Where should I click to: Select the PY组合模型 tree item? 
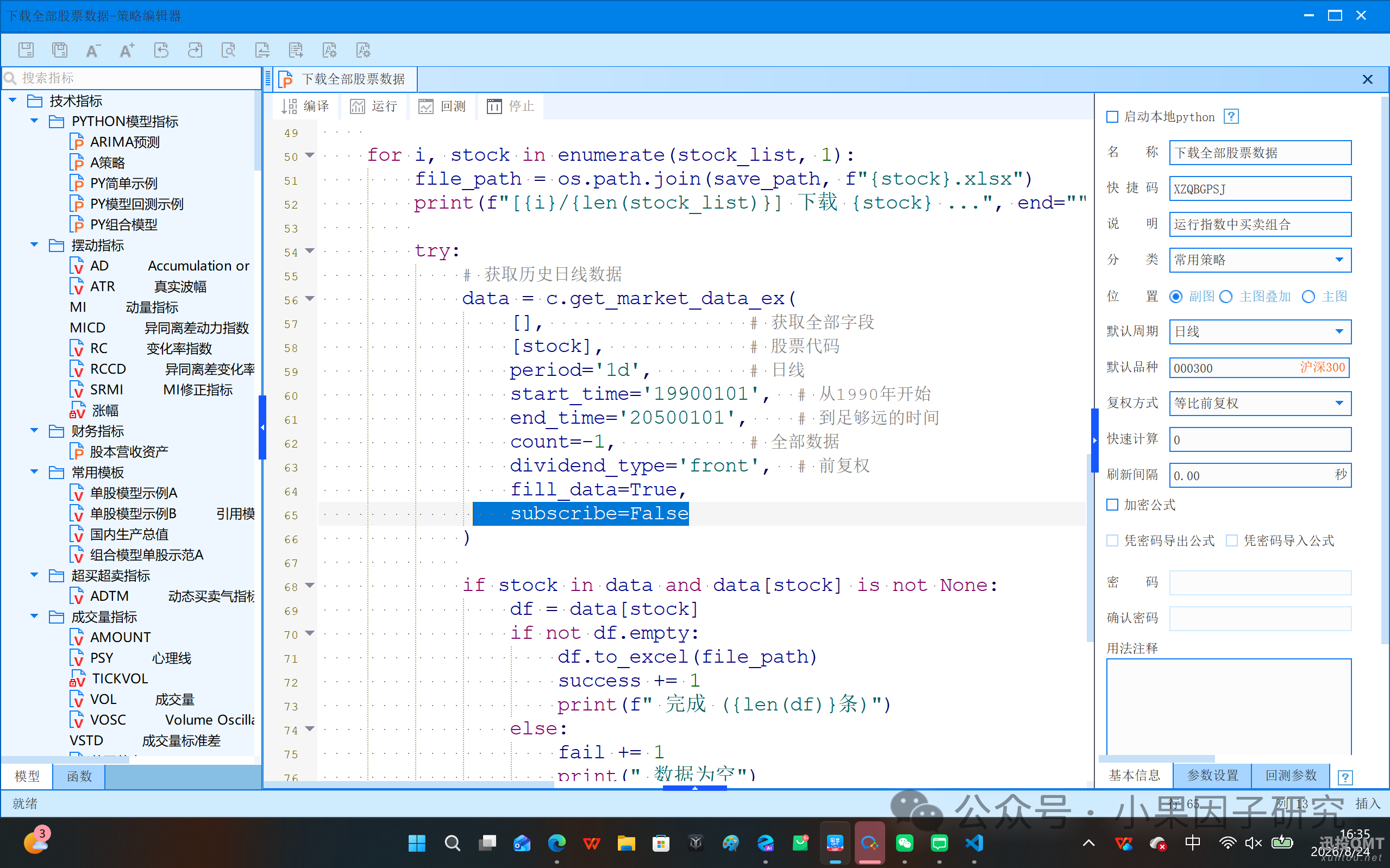click(x=114, y=224)
